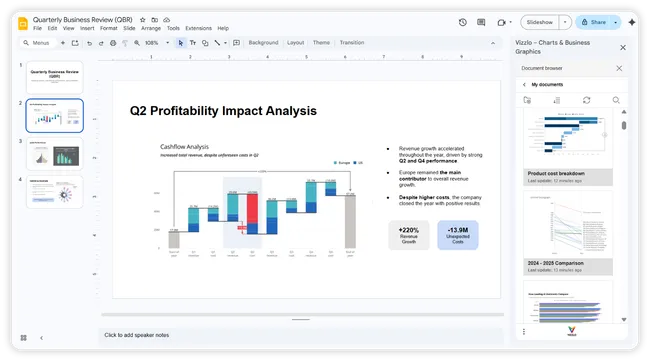Image resolution: width=650 pixels, height=361 pixels.
Task: Open the Format menu
Action: click(x=109, y=28)
